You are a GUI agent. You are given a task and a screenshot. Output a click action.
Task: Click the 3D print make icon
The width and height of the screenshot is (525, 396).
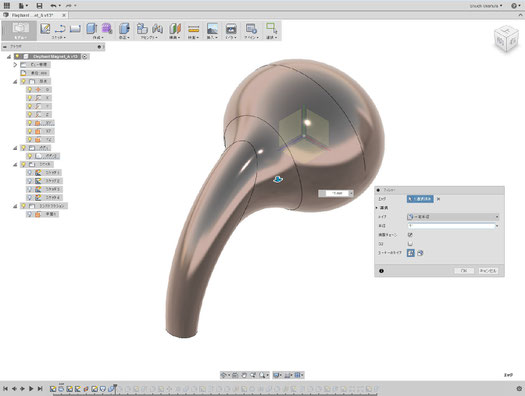click(x=231, y=28)
